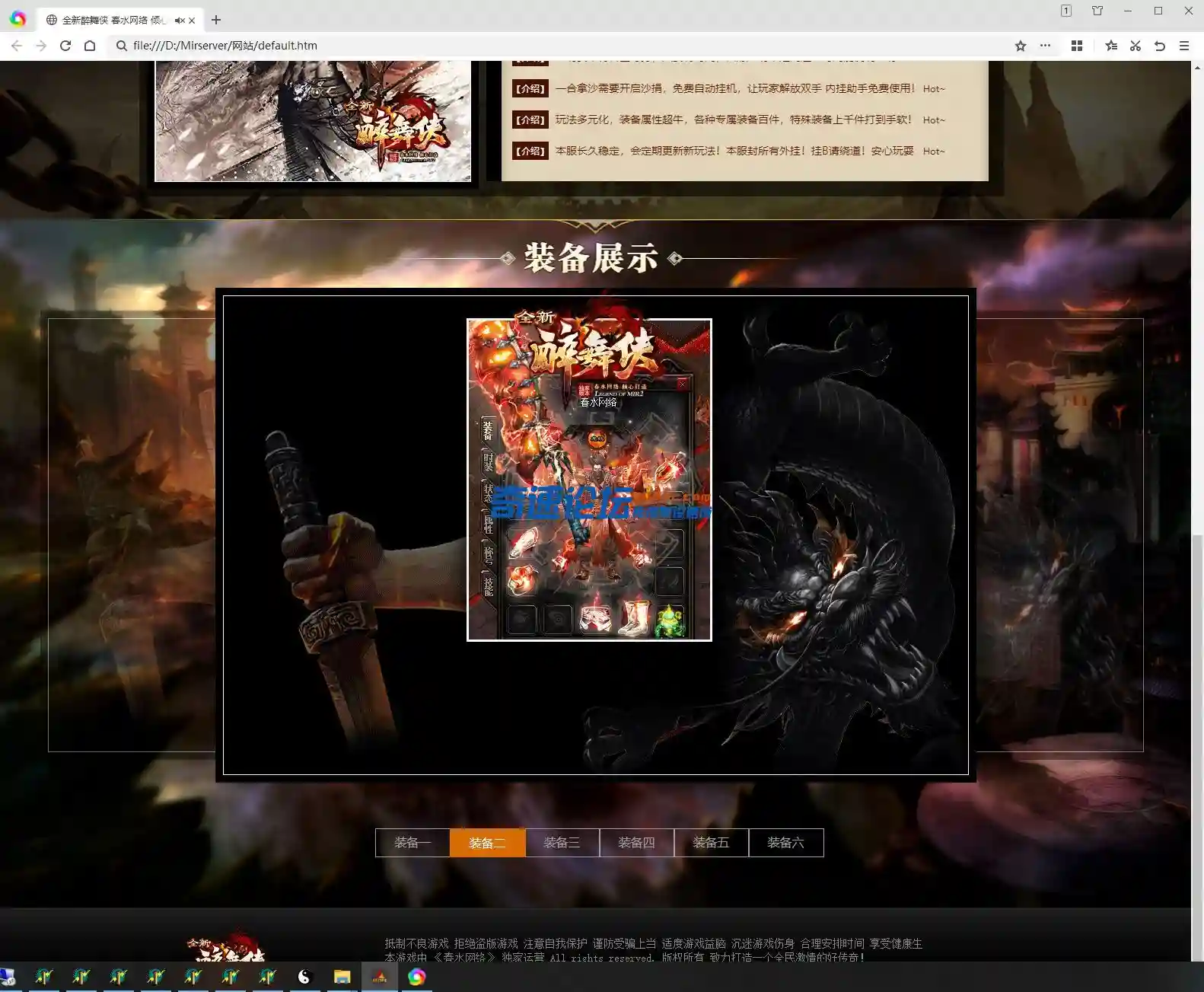Viewport: 1204px width, 992px height.
Task: Open the 一合拿沙需要开启沙捐 introduction link
Action: point(735,88)
